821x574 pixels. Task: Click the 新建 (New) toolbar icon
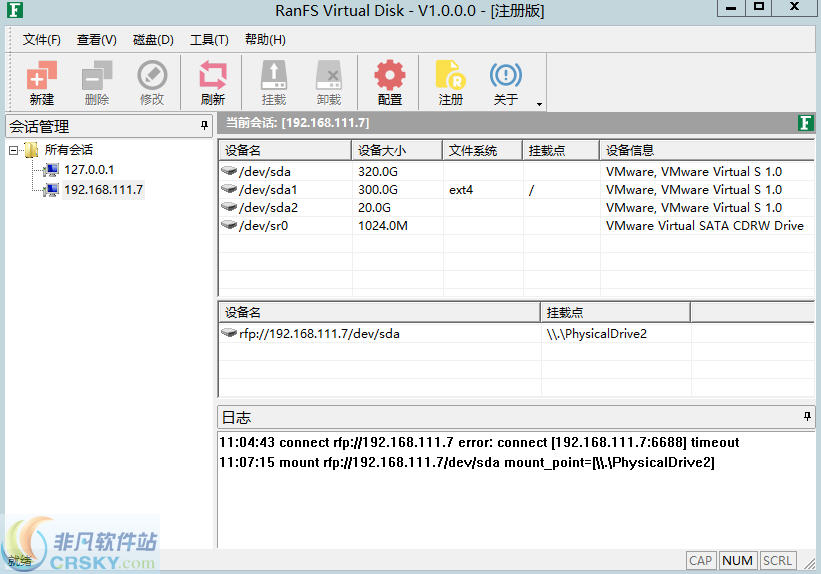pyautogui.click(x=41, y=83)
